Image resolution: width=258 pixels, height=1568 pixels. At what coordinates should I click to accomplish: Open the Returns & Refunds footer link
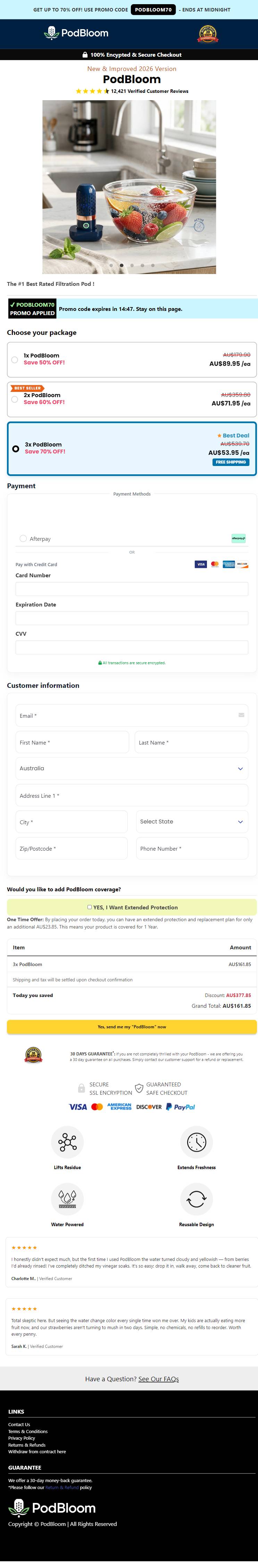(x=27, y=1445)
